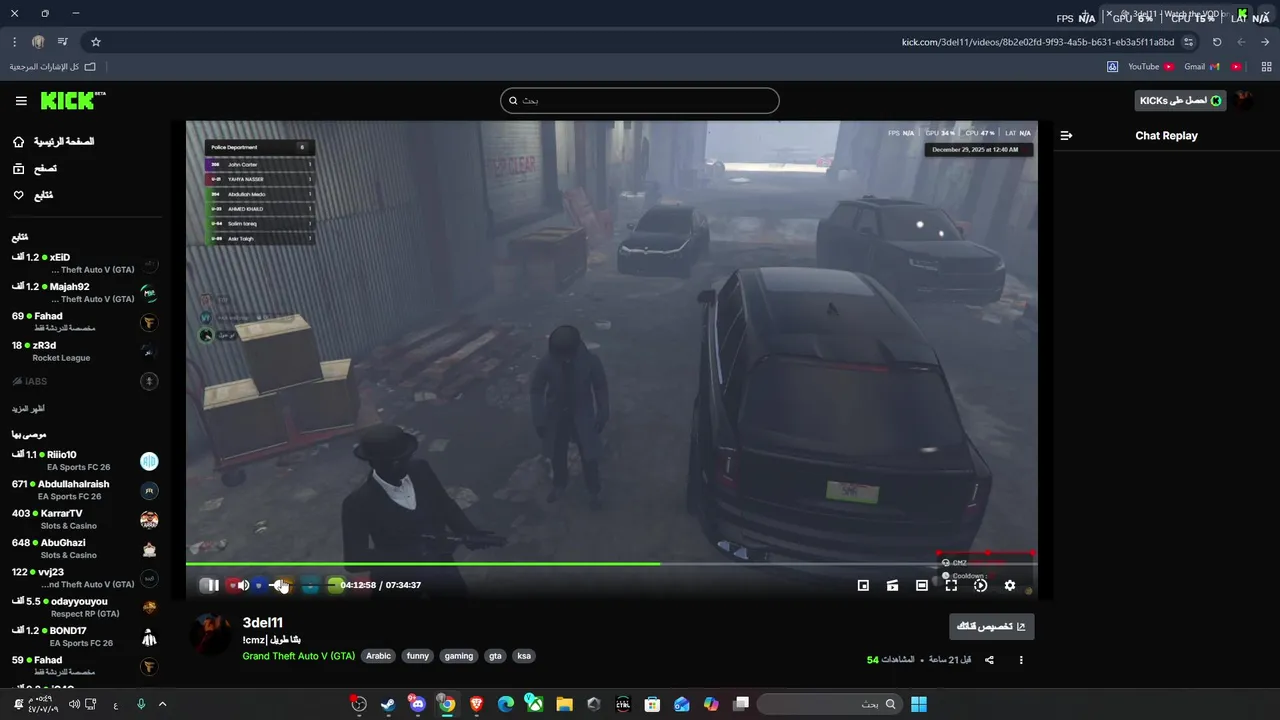The height and width of the screenshot is (720, 1280).
Task: Open site information controls in address bar
Action: point(1188,42)
